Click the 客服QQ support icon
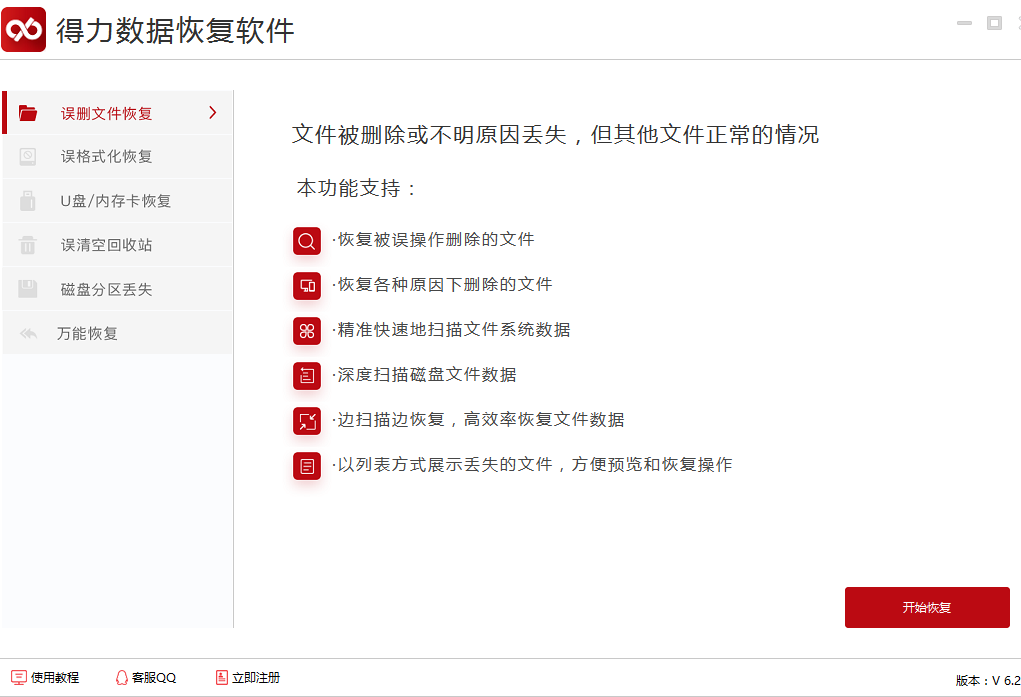The width and height of the screenshot is (1021, 697). (x=122, y=677)
